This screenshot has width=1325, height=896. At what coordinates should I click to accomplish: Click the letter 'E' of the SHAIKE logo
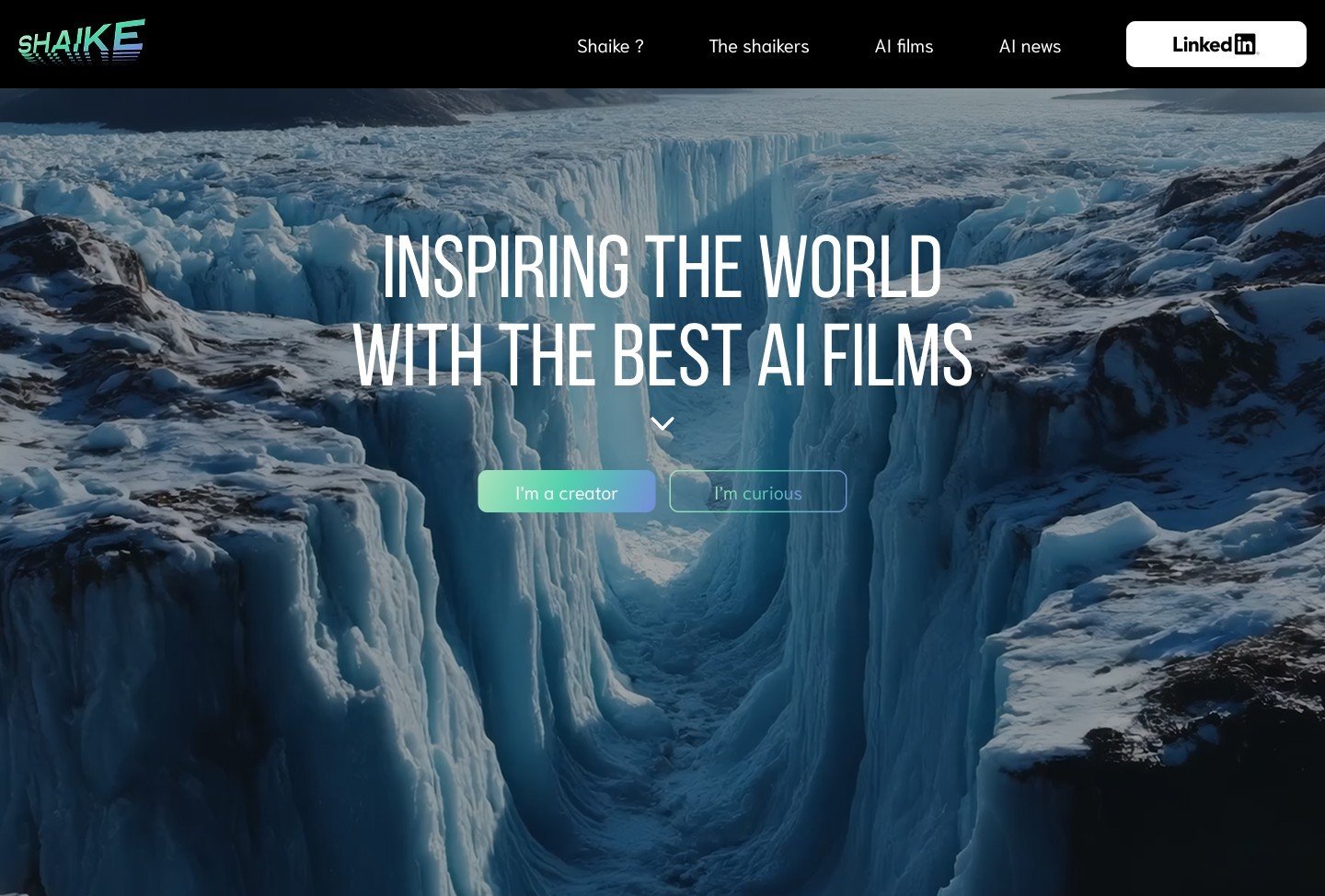point(129,37)
